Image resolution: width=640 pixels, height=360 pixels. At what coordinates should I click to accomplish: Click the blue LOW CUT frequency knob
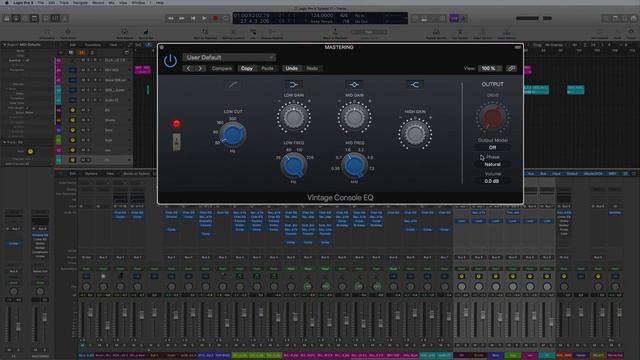pyautogui.click(x=233, y=135)
